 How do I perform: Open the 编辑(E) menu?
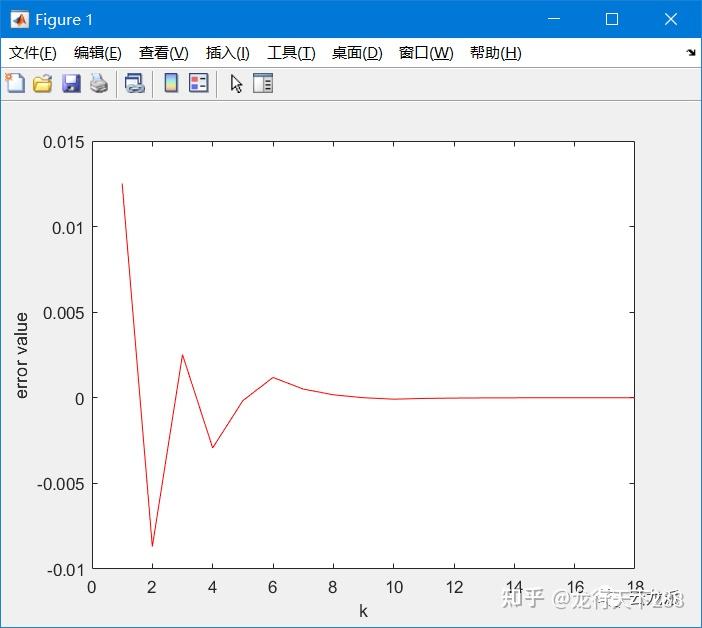coord(98,53)
